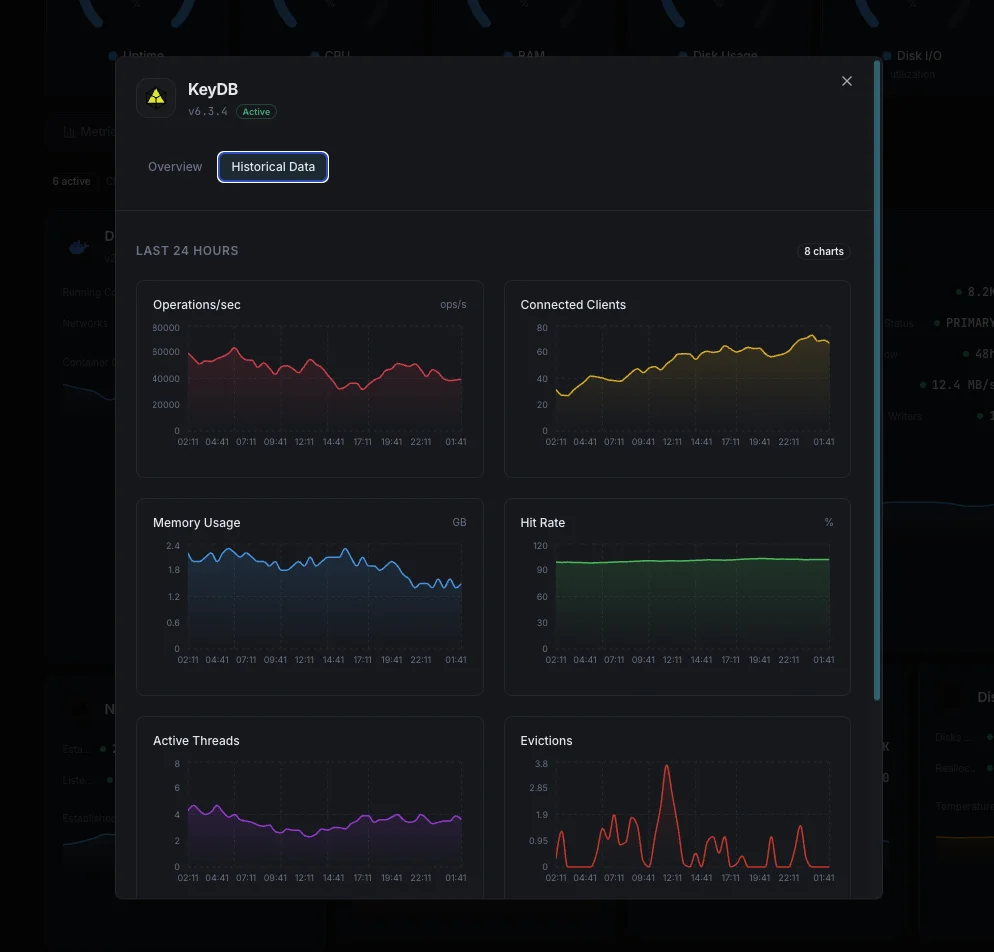This screenshot has height=952, width=994.
Task: Click the 8 charts badge
Action: (823, 251)
